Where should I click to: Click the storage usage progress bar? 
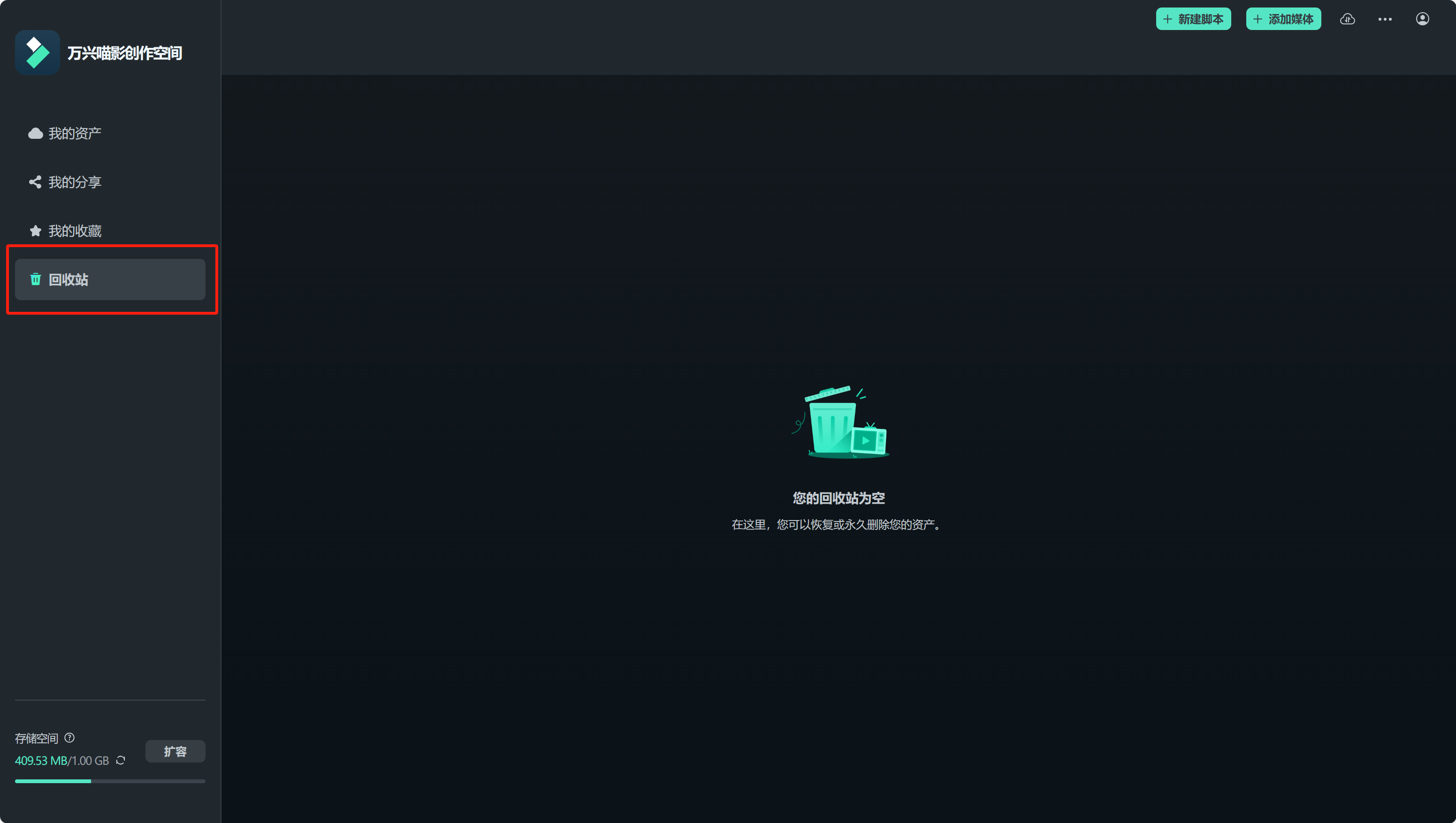(x=110, y=781)
